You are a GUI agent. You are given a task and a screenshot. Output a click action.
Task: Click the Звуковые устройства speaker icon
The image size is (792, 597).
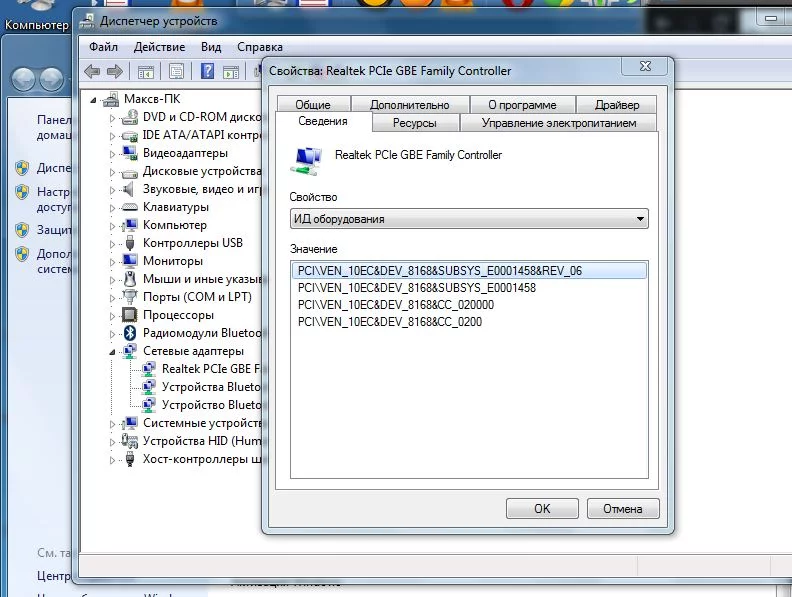click(129, 189)
